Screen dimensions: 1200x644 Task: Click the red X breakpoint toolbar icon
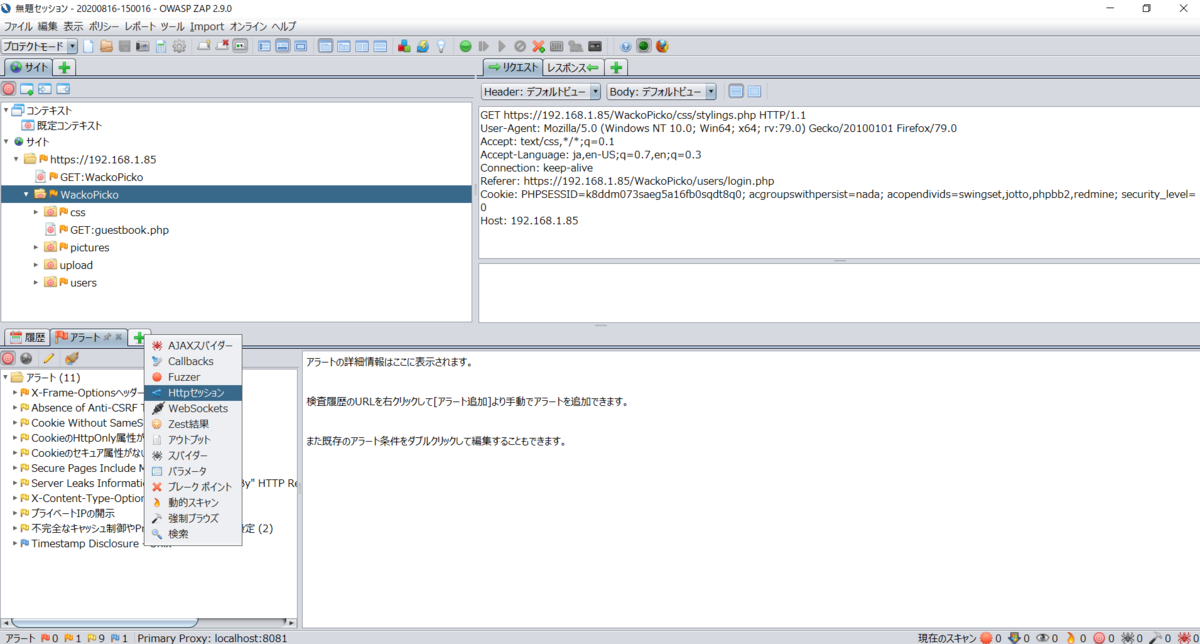tap(538, 46)
